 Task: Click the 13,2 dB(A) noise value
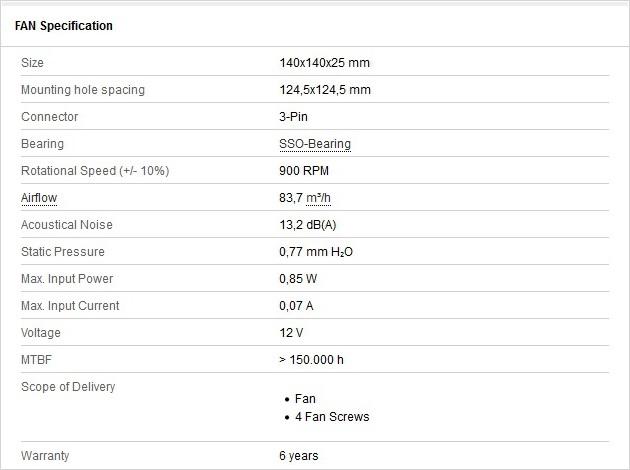click(307, 225)
